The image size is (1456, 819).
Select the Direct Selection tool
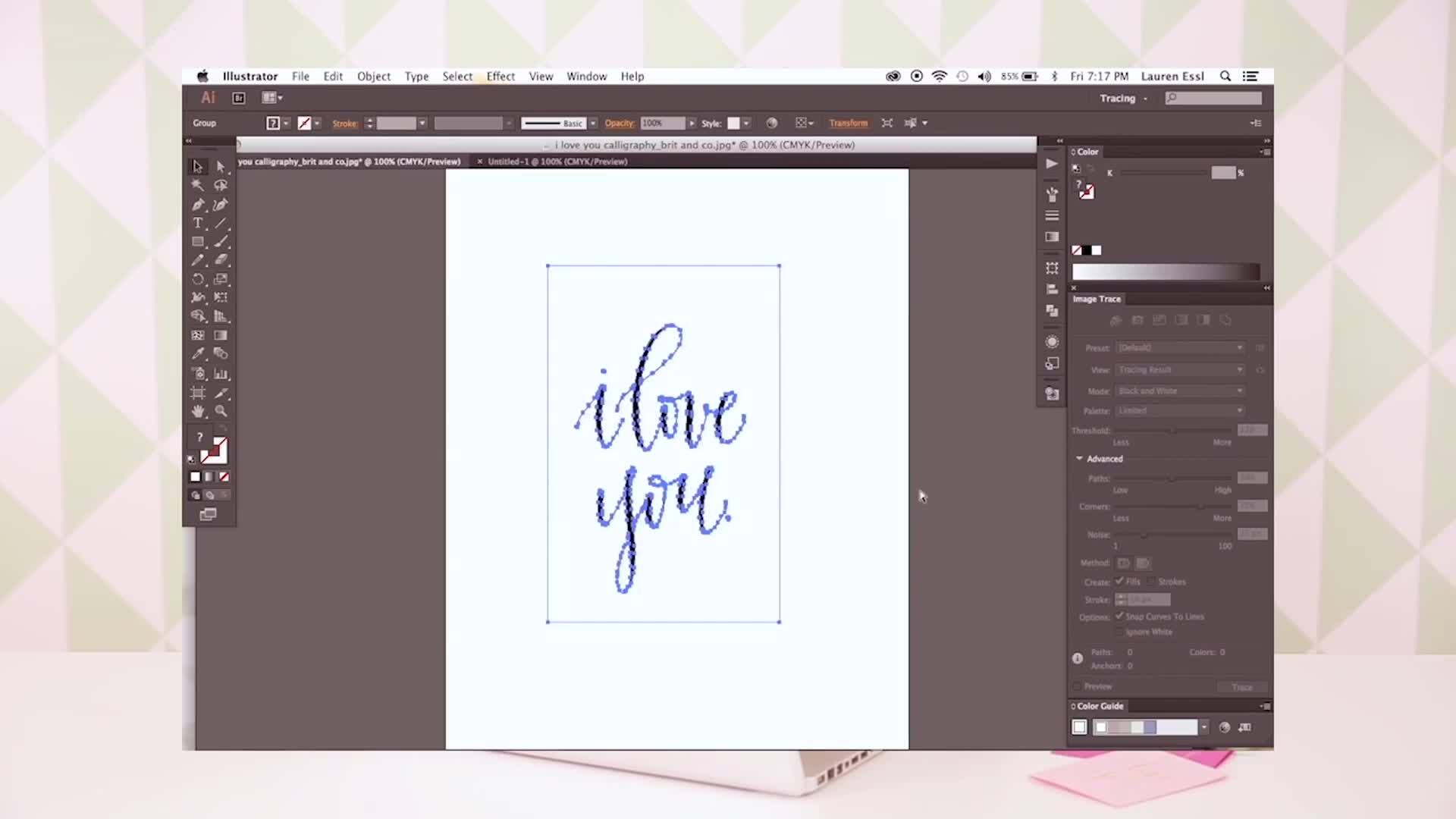coord(221,167)
